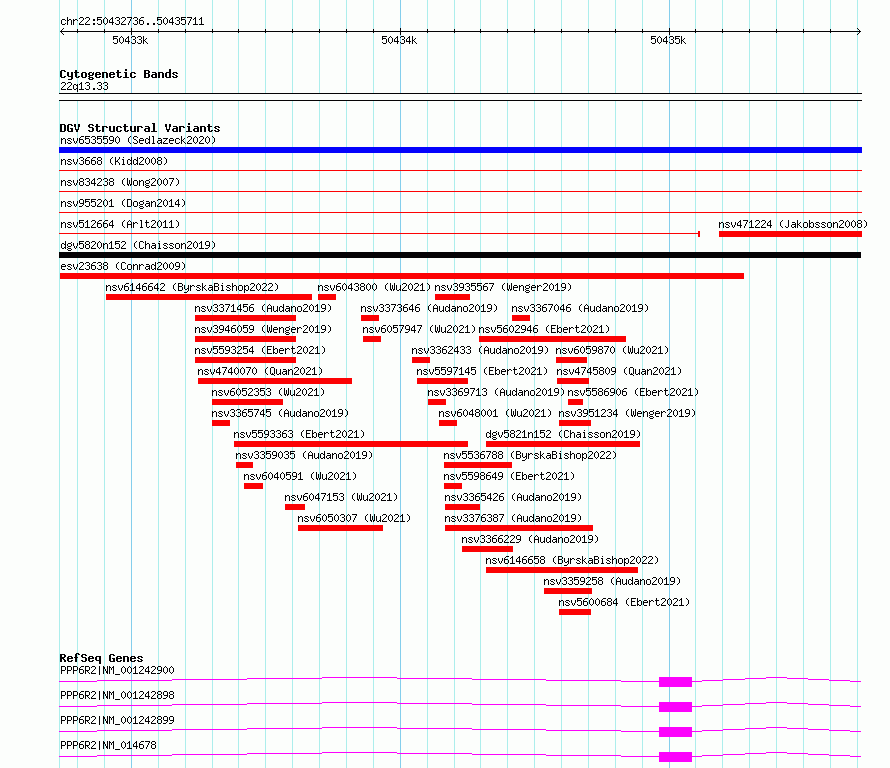Click nsv6048001 (Wu2021) label
890x768 pixels.
[495, 413]
